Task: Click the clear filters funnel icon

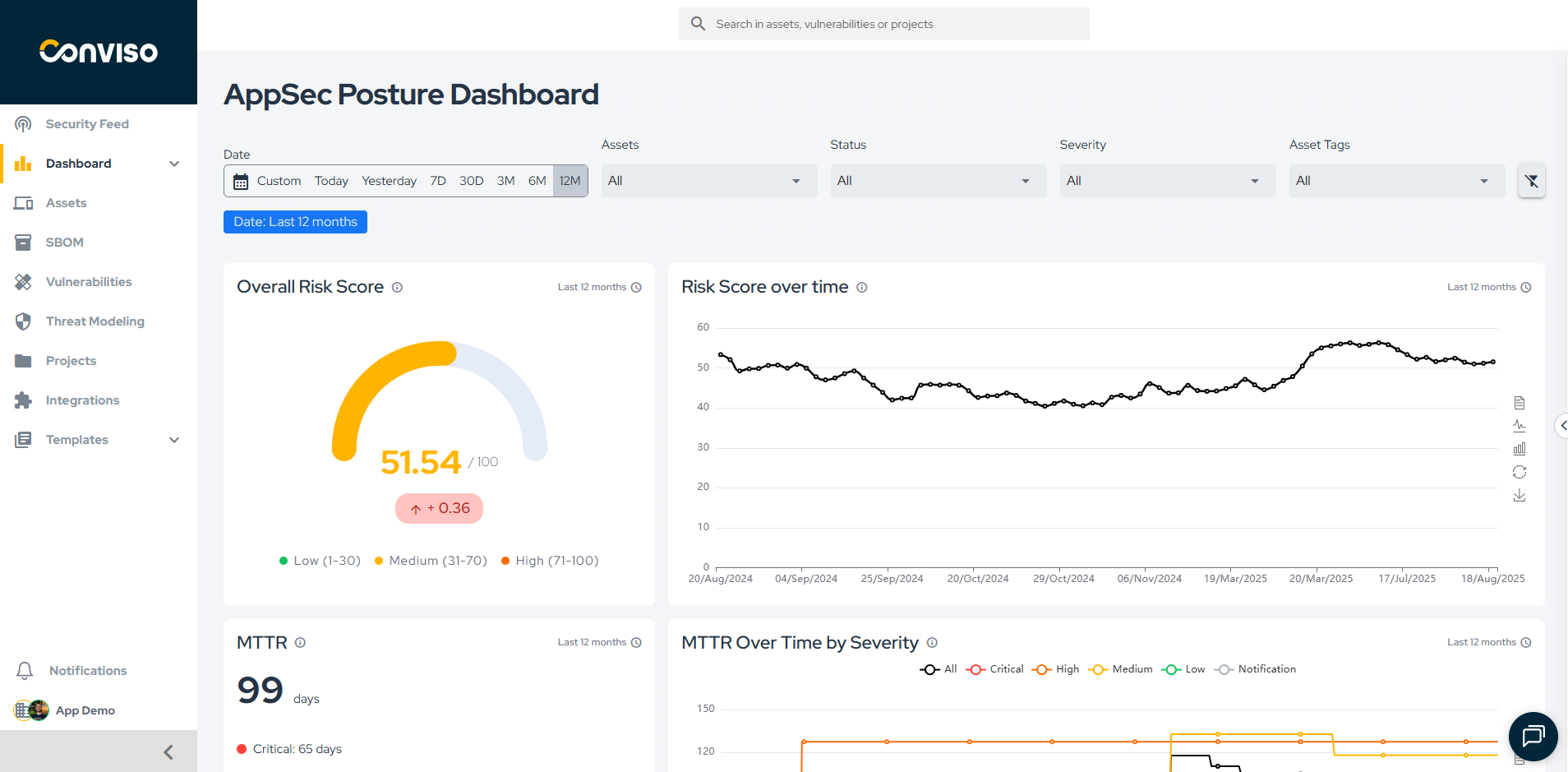Action: click(1531, 181)
